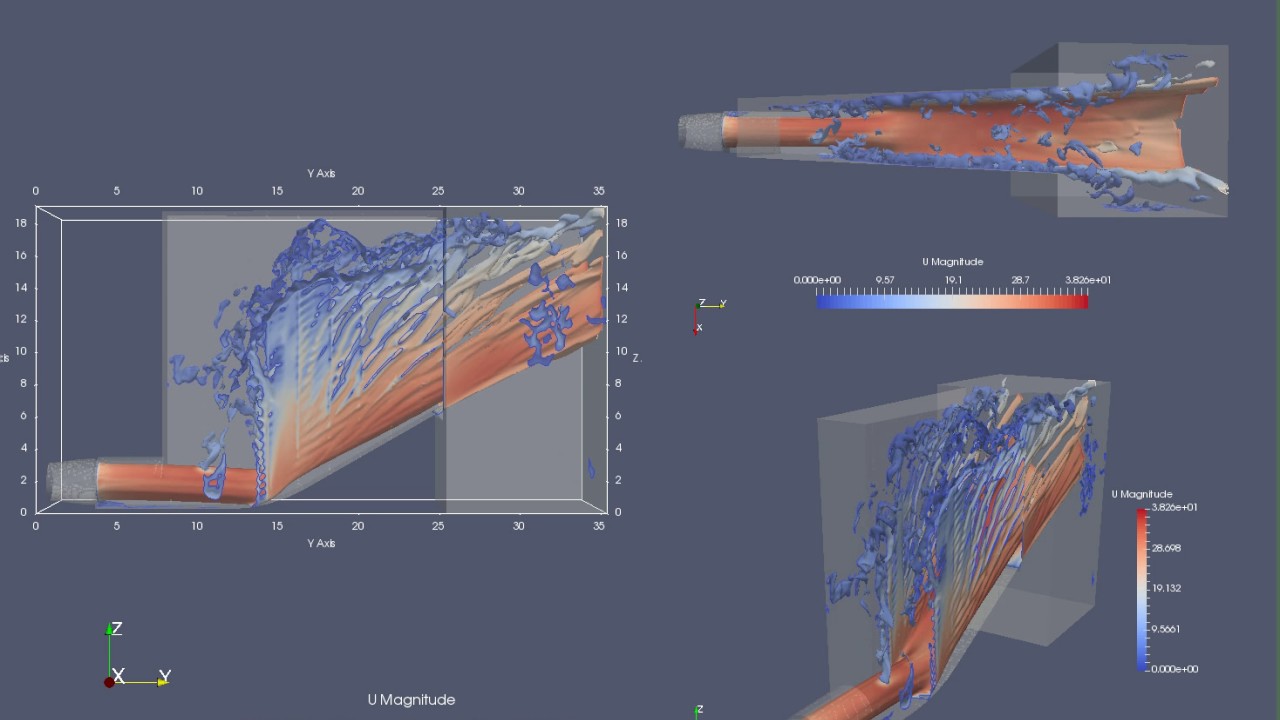Click the Y Axis title below the side view
The width and height of the screenshot is (1280, 720).
[321, 543]
